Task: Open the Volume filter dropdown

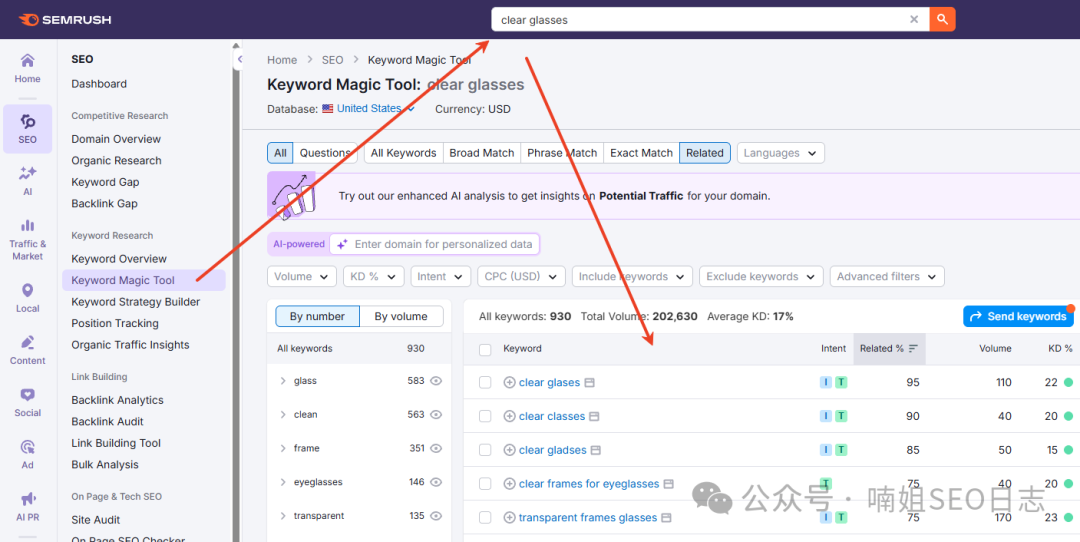Action: tap(302, 276)
